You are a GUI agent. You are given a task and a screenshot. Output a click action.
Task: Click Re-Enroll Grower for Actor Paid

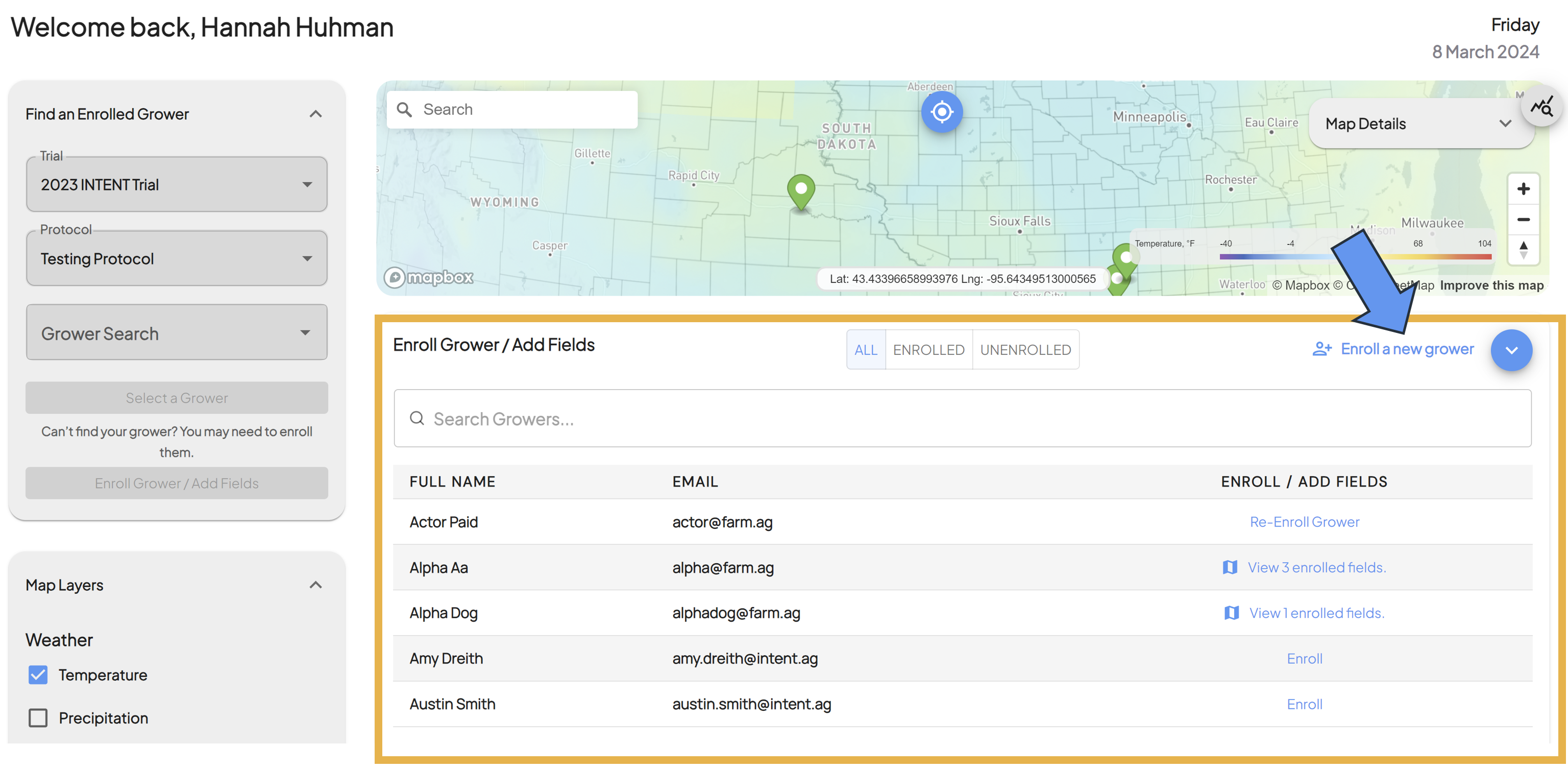pyautogui.click(x=1304, y=522)
